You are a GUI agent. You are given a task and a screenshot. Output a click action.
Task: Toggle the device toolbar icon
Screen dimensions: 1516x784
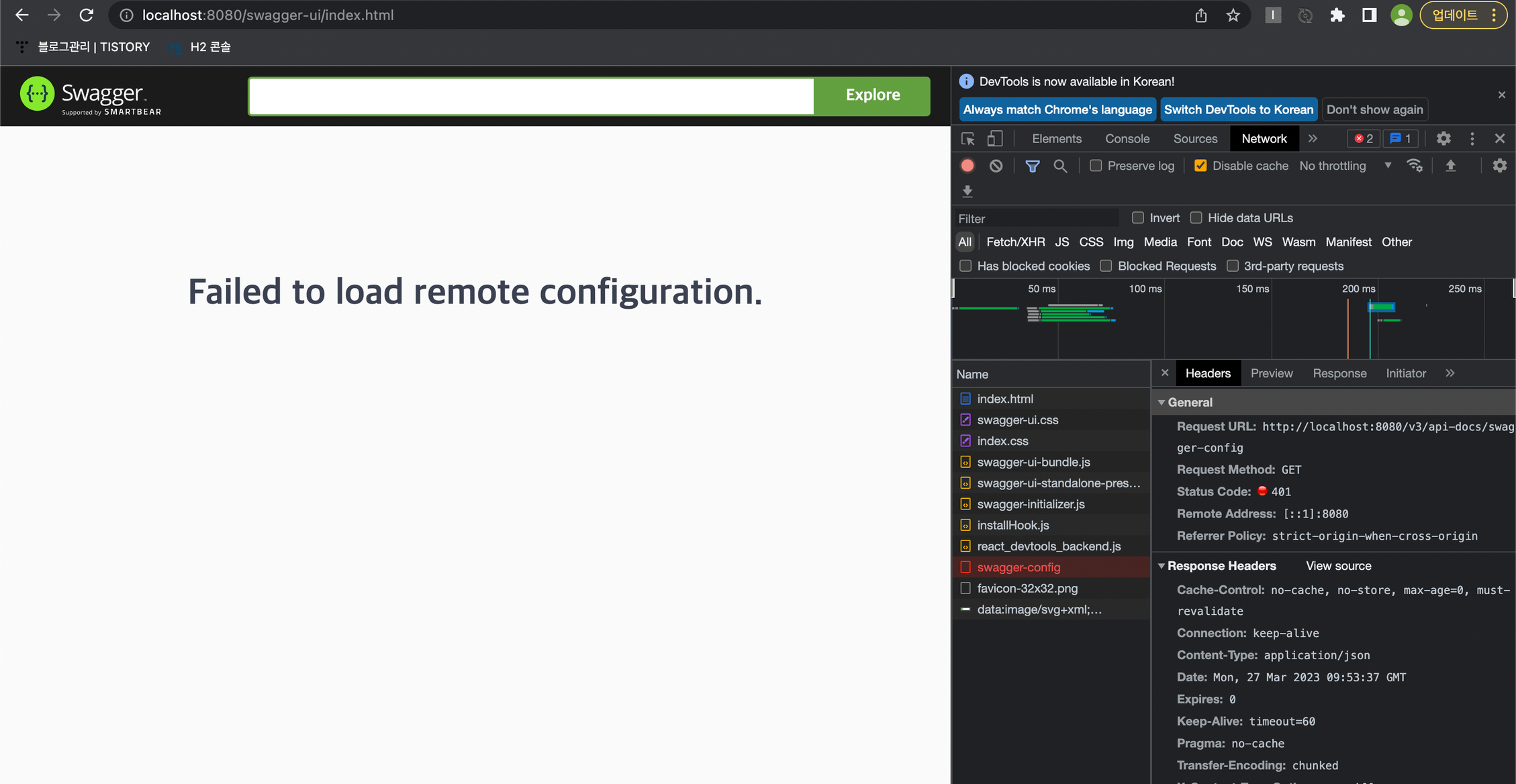995,139
